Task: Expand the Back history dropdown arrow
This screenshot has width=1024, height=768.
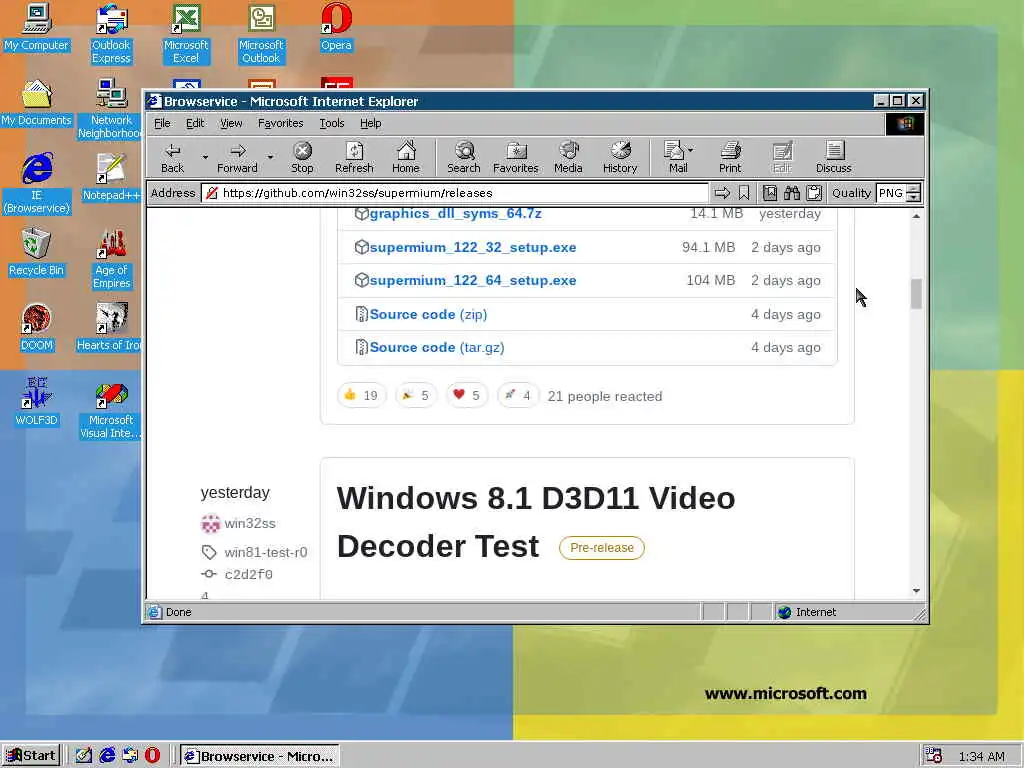Action: click(205, 157)
